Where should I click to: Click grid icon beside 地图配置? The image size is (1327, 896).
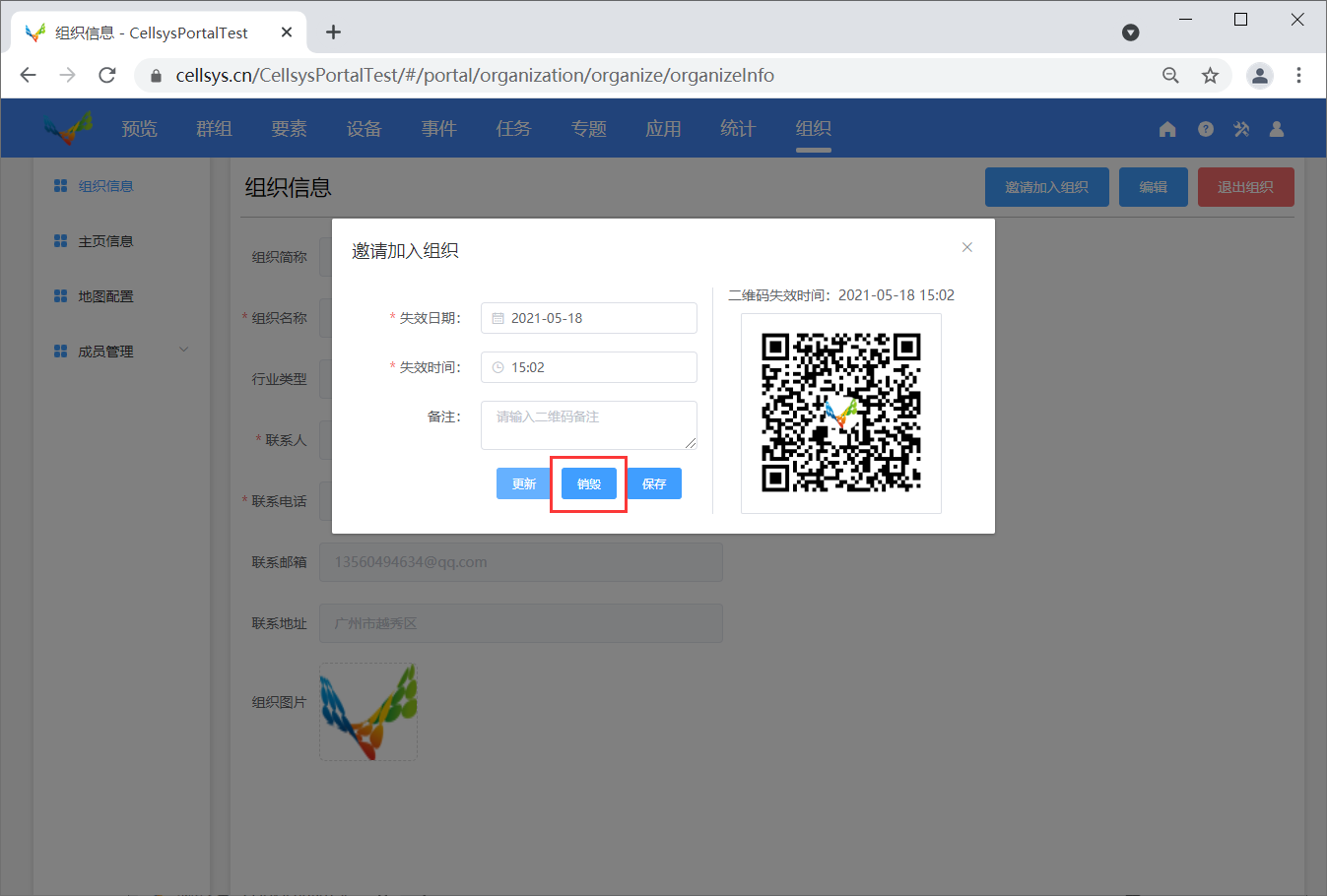click(x=60, y=296)
